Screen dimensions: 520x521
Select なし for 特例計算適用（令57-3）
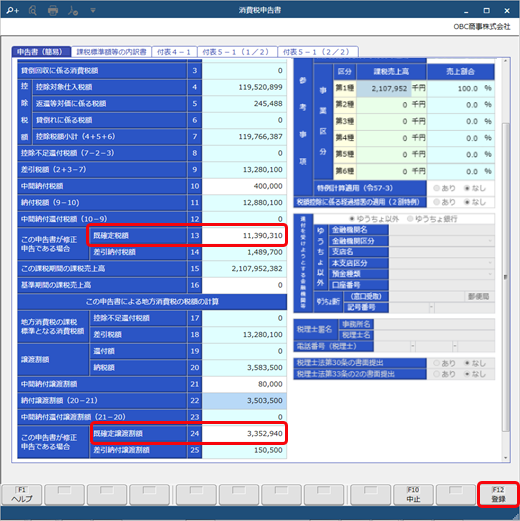[x=467, y=188]
